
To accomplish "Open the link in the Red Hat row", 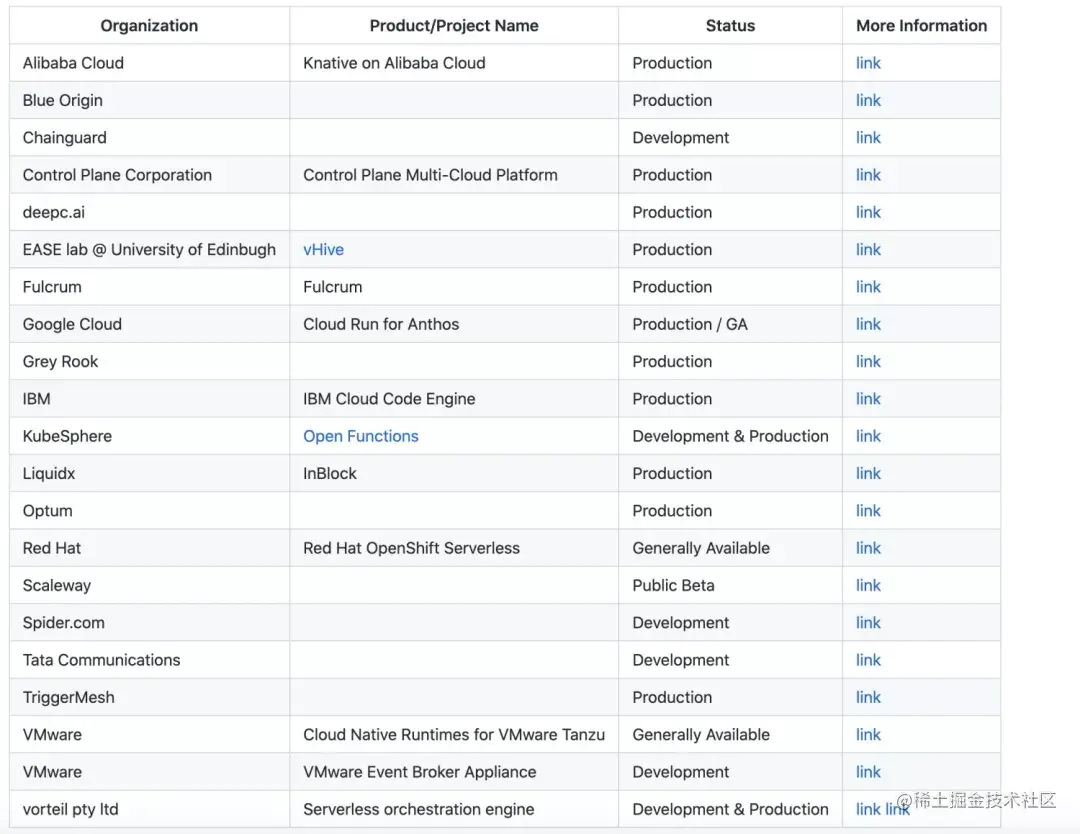I will (868, 548).
